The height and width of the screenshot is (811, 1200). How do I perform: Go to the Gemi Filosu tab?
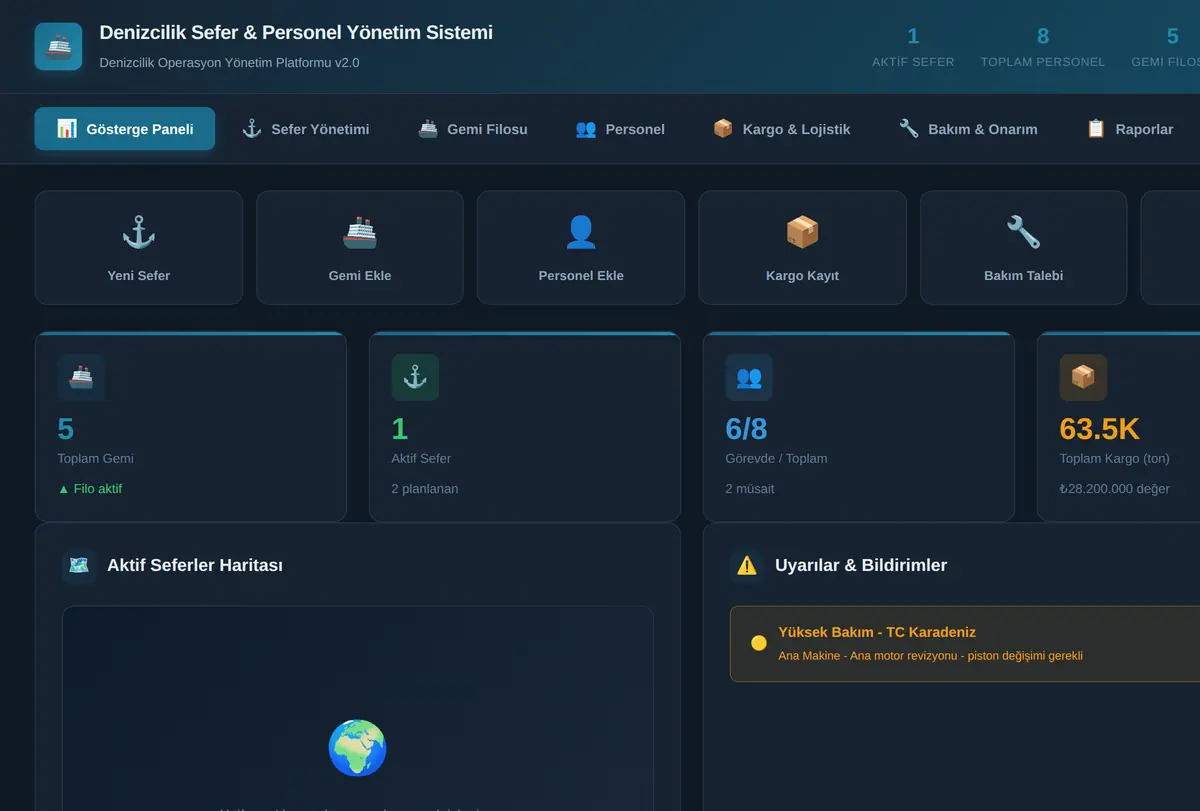tap(473, 129)
